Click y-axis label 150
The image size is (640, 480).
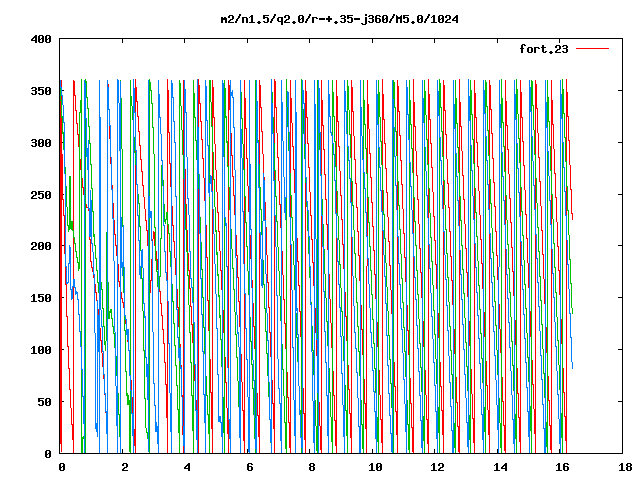41,298
